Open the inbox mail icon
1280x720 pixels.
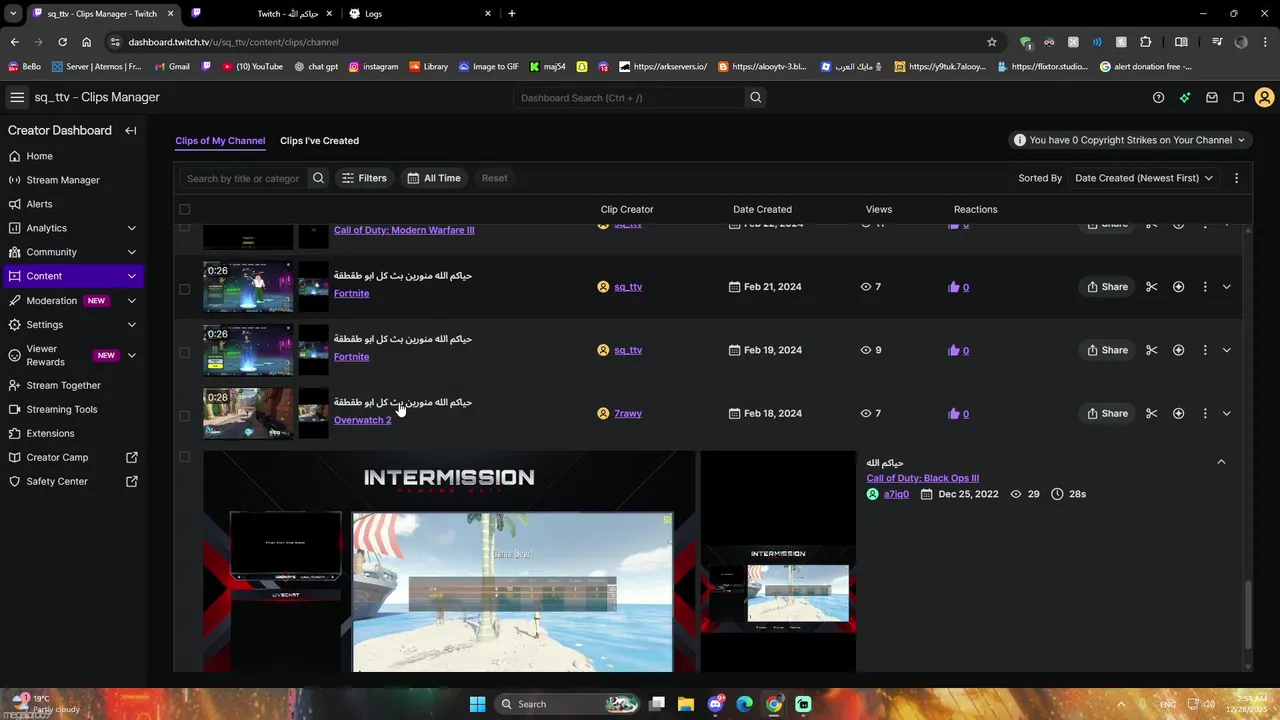point(1211,97)
